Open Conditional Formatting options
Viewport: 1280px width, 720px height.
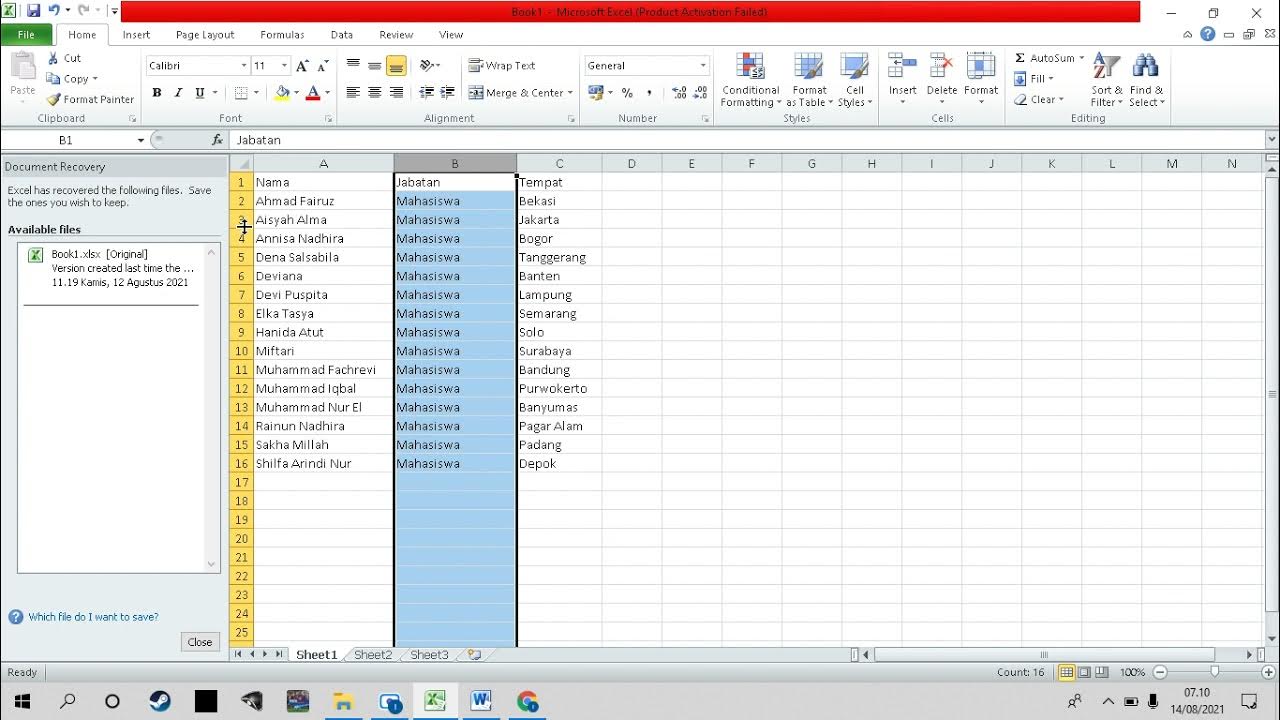(x=750, y=80)
